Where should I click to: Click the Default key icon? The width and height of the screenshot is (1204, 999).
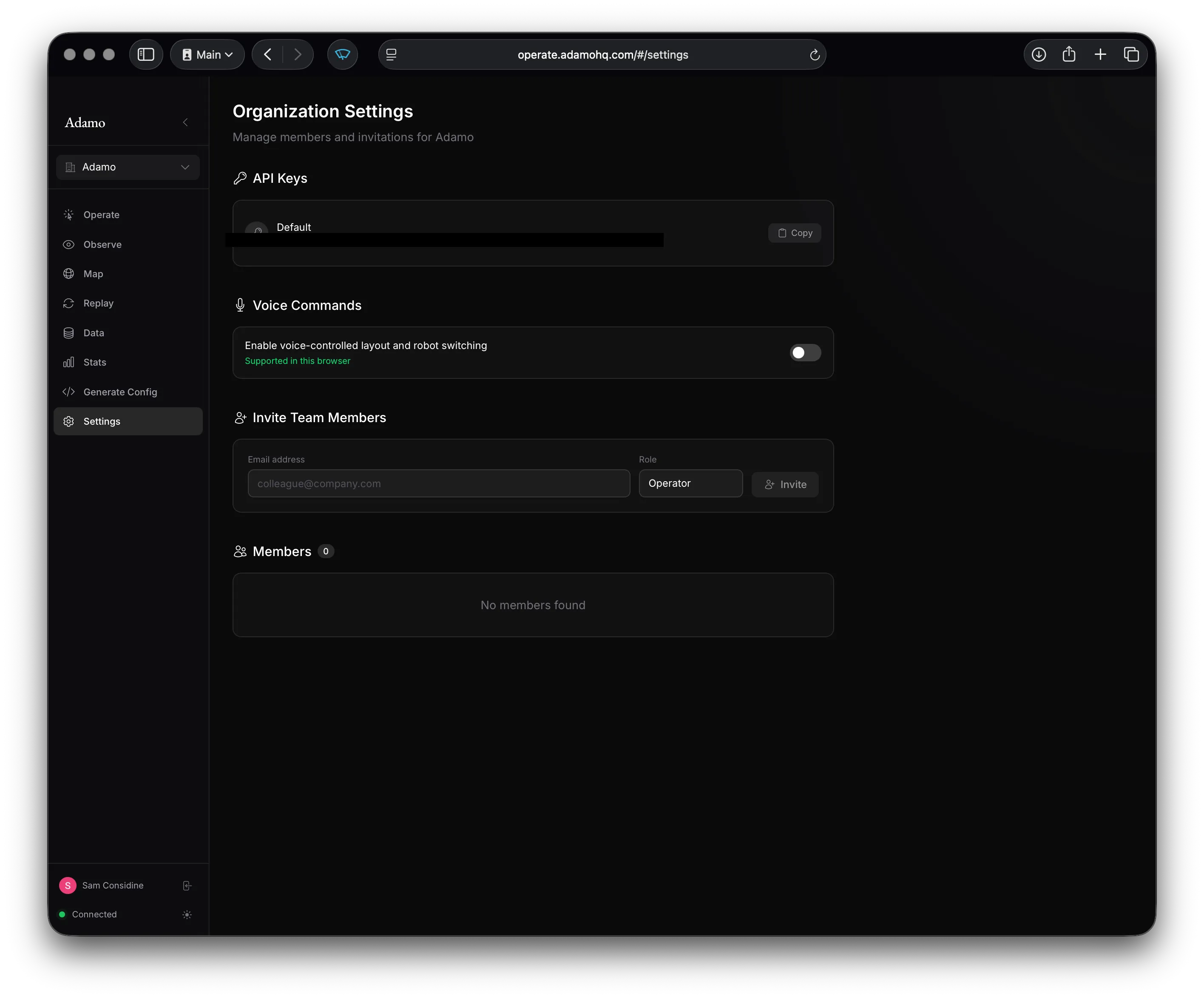pos(257,227)
